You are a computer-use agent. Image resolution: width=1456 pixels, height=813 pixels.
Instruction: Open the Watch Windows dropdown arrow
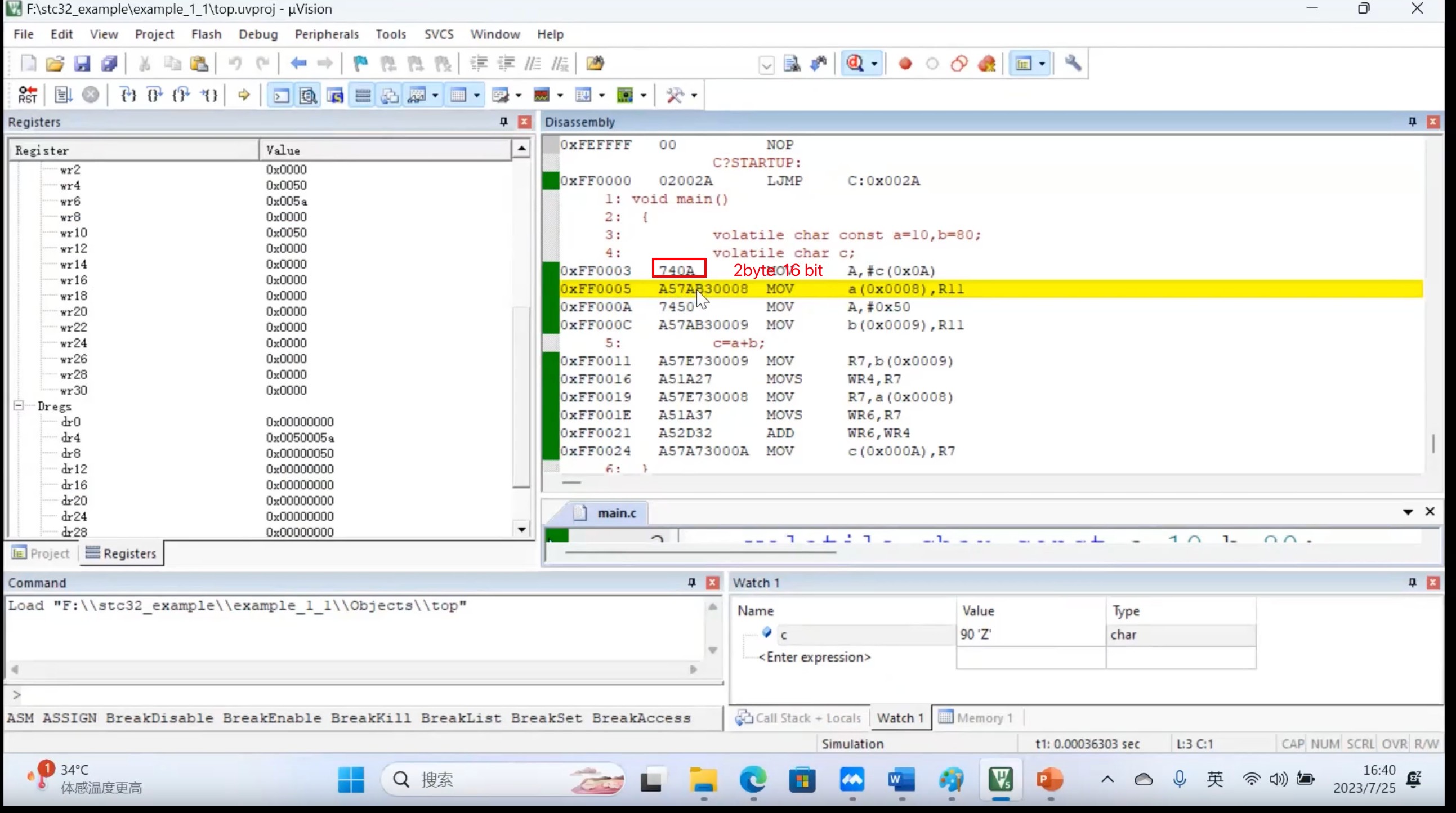click(435, 95)
